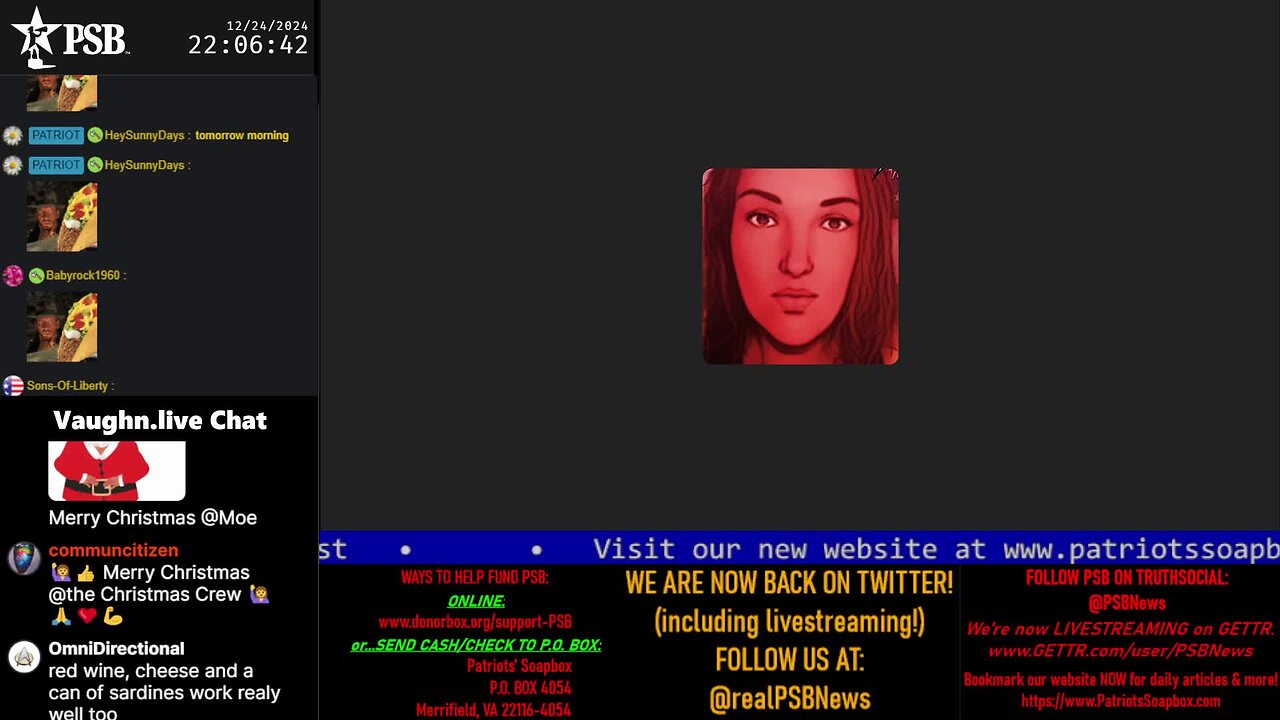Click "We're now LIVESTREAMING on GETTR." text
Screen dimensions: 1280x720
tap(1120, 628)
